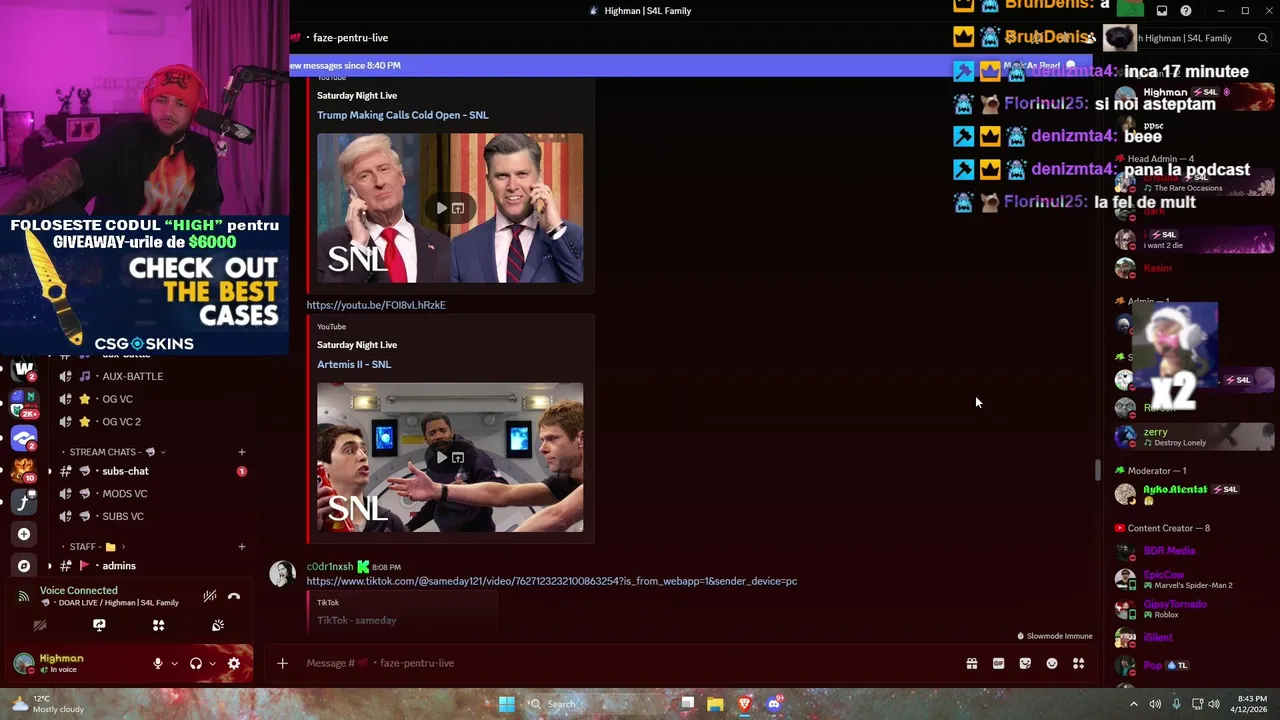Open the script f server icon
Viewport: 1280px width, 720px height.
click(x=24, y=502)
